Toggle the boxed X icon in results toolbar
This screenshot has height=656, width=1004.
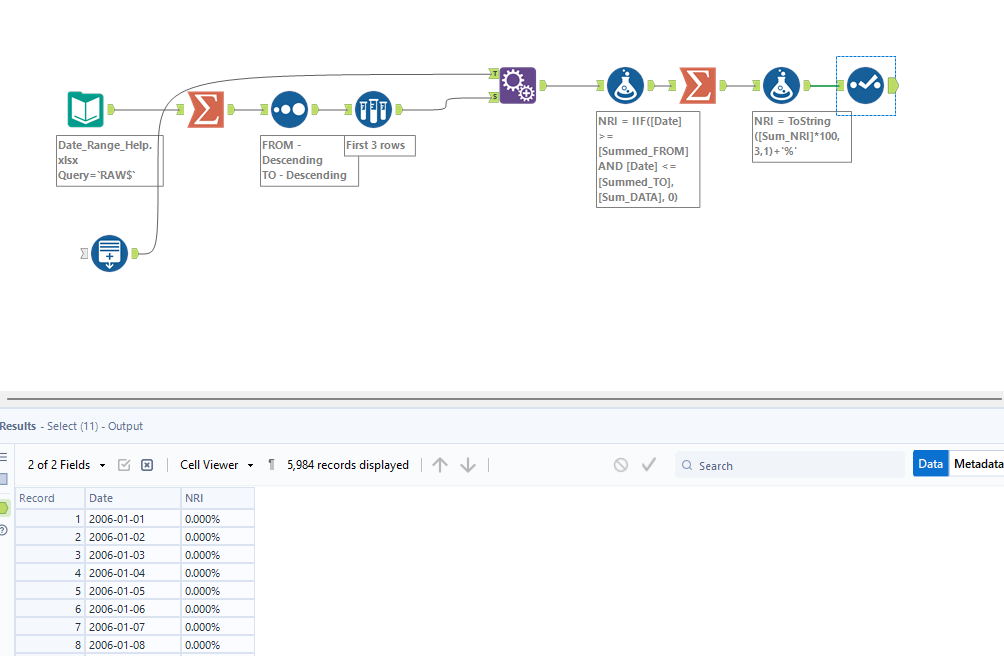point(147,464)
